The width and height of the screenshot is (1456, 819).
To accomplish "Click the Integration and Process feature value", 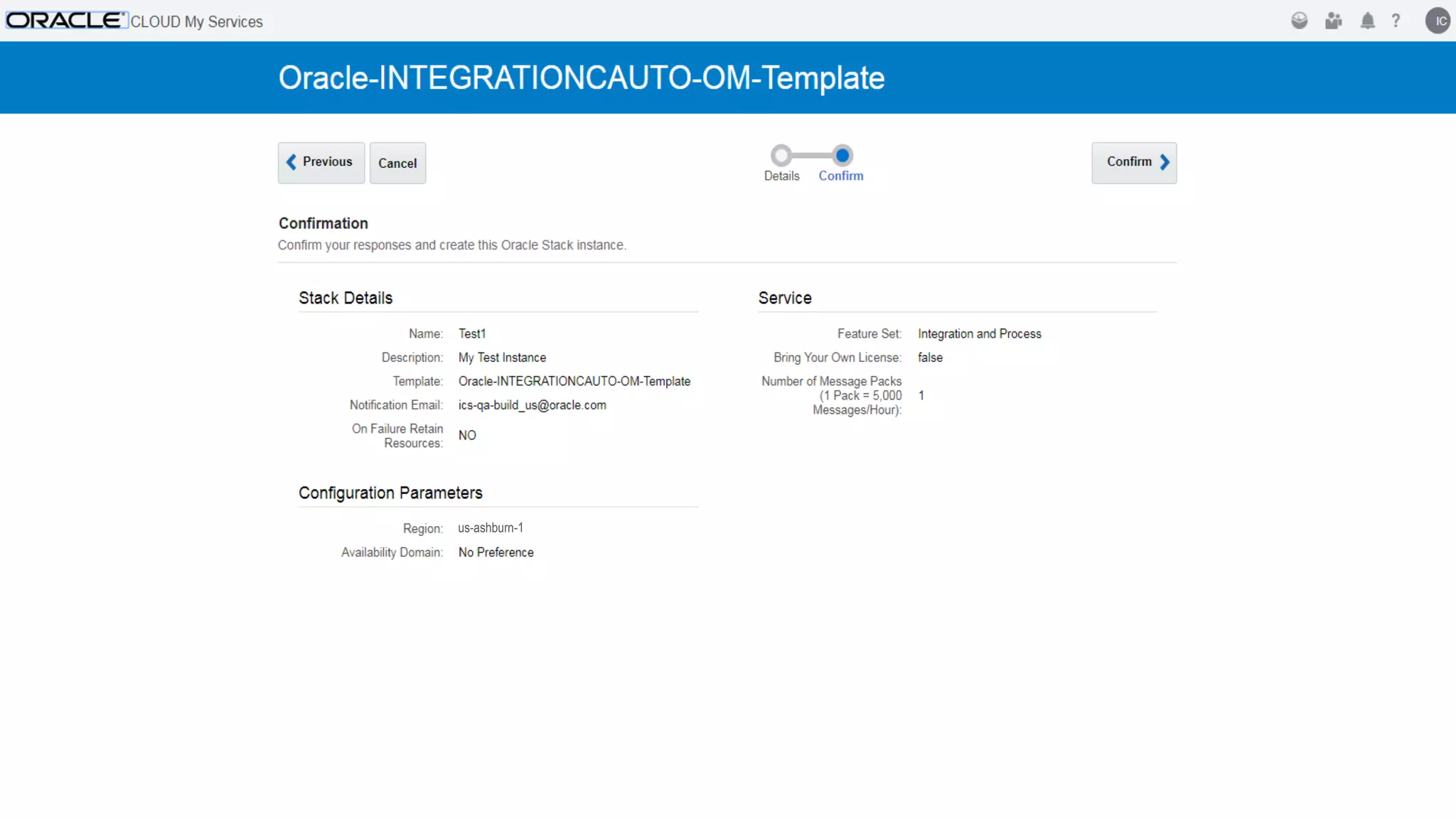I will 979,334.
